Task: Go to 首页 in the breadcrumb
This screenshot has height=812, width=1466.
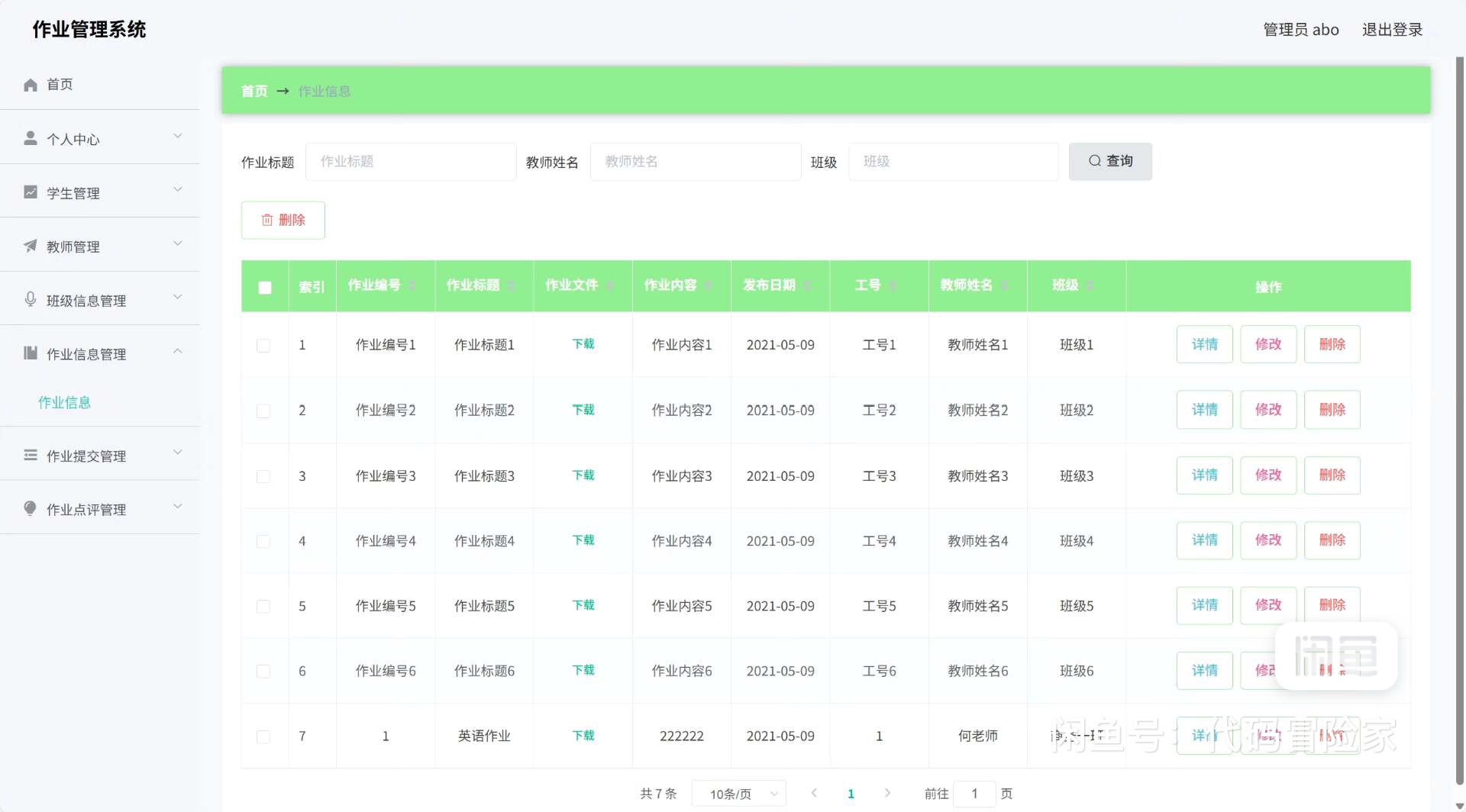Action: tap(254, 92)
